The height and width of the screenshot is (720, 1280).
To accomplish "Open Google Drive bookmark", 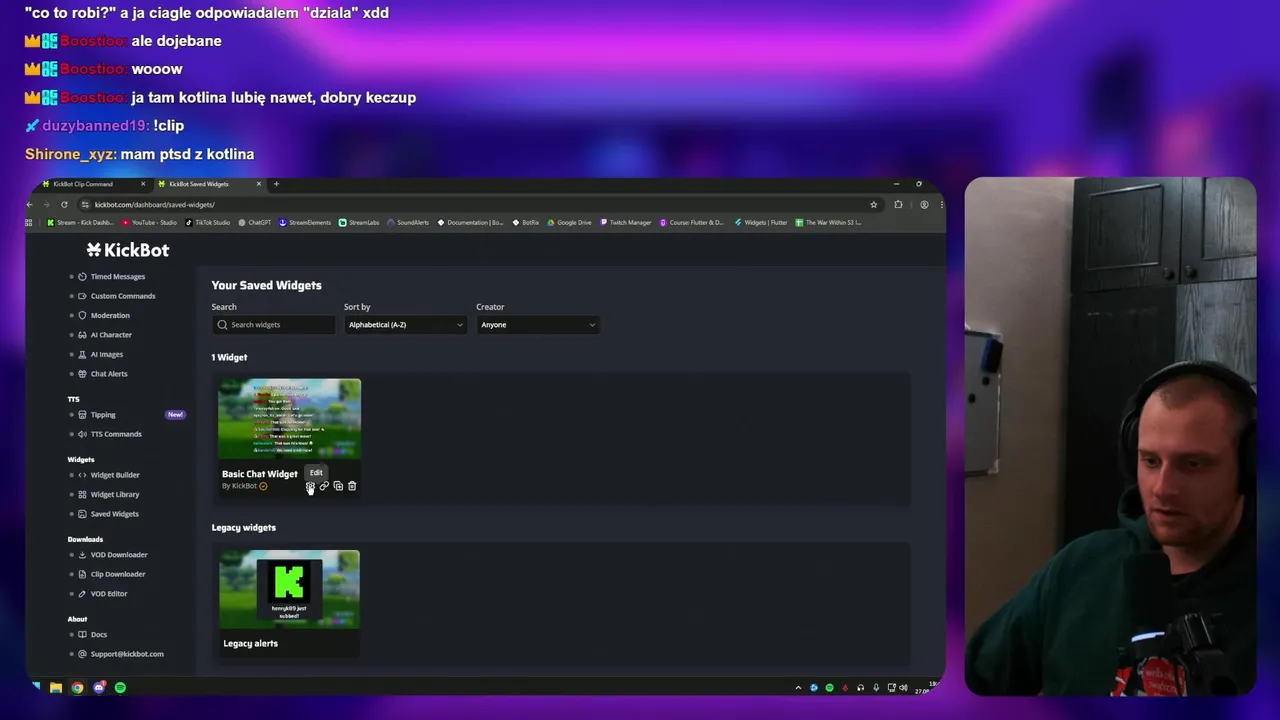I will (x=570, y=223).
